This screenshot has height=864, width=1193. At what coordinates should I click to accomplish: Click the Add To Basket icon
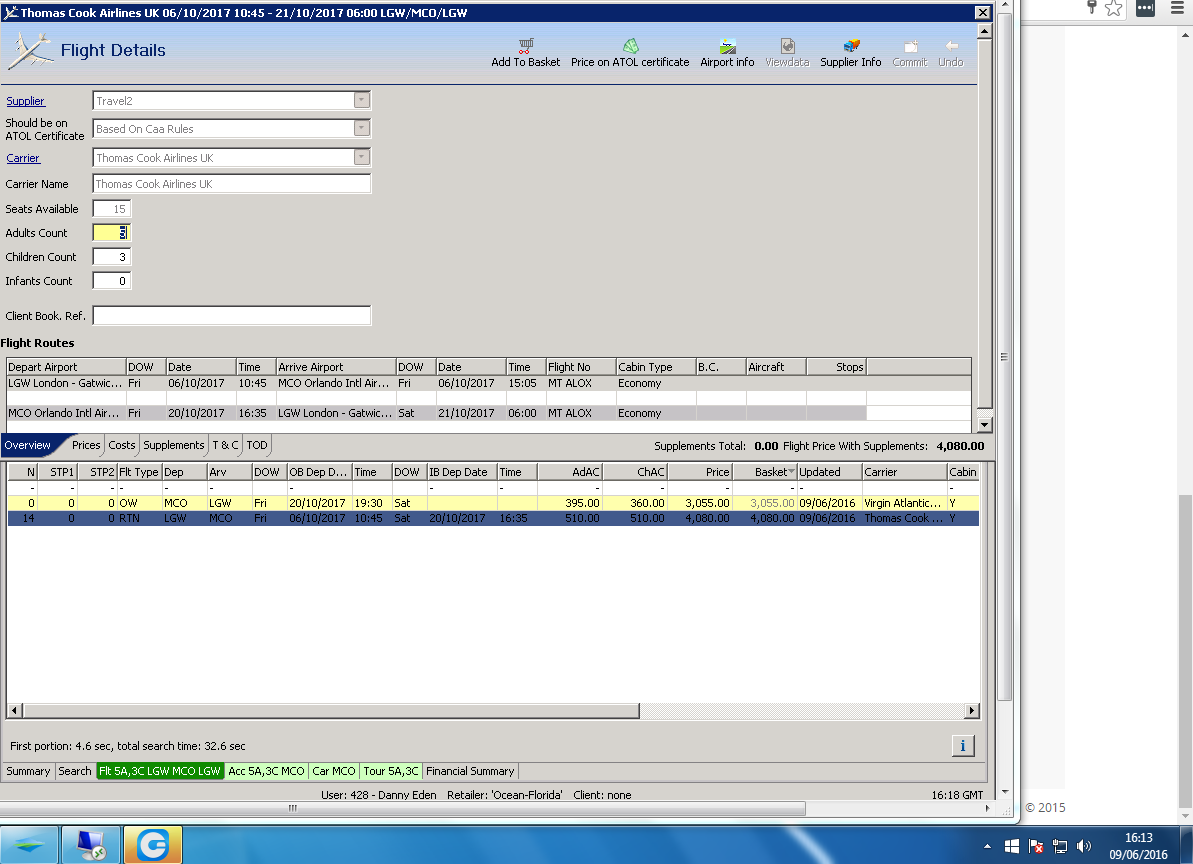click(x=526, y=46)
